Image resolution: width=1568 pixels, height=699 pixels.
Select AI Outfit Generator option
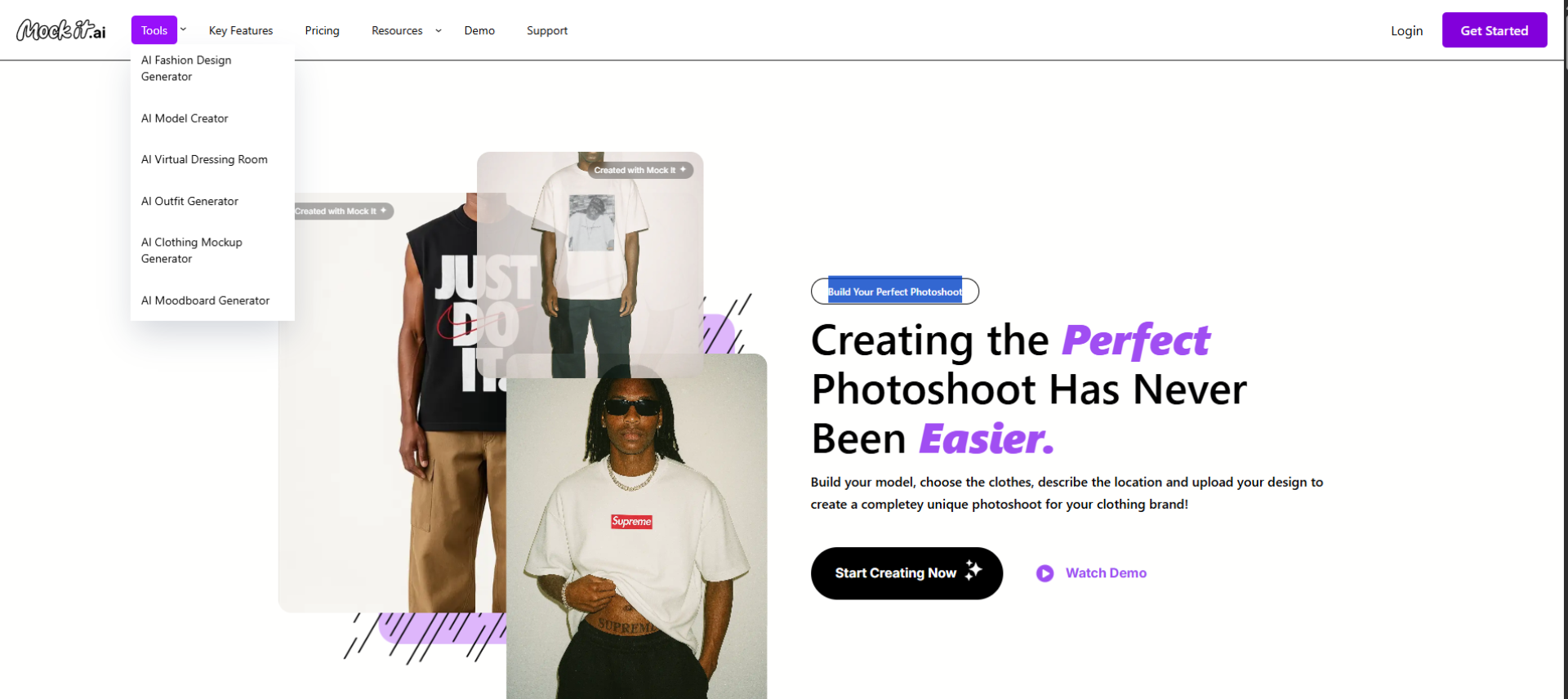pyautogui.click(x=189, y=201)
